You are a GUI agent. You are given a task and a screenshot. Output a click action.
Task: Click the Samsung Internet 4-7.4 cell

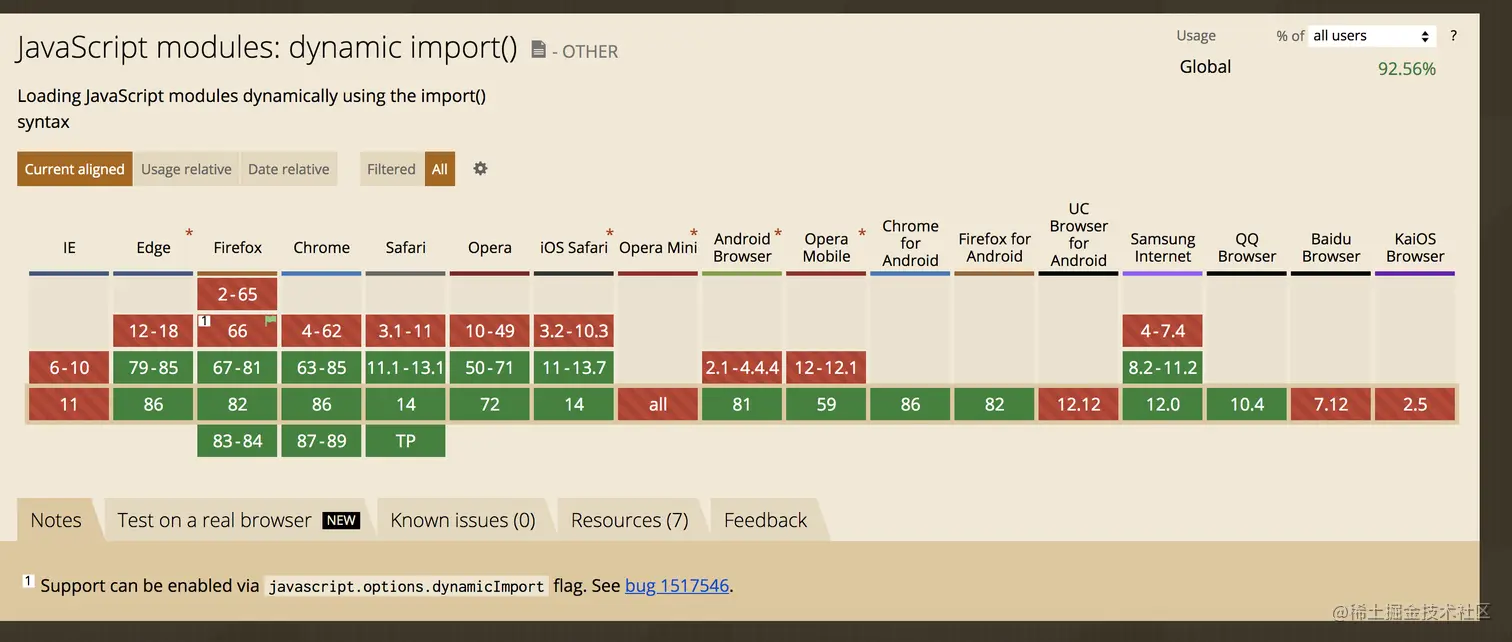(1163, 331)
